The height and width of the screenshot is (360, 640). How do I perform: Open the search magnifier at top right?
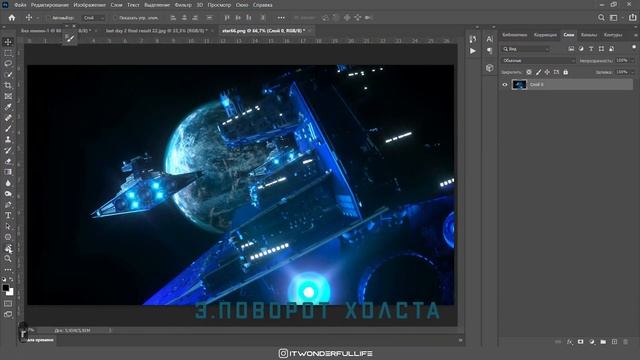[601, 18]
